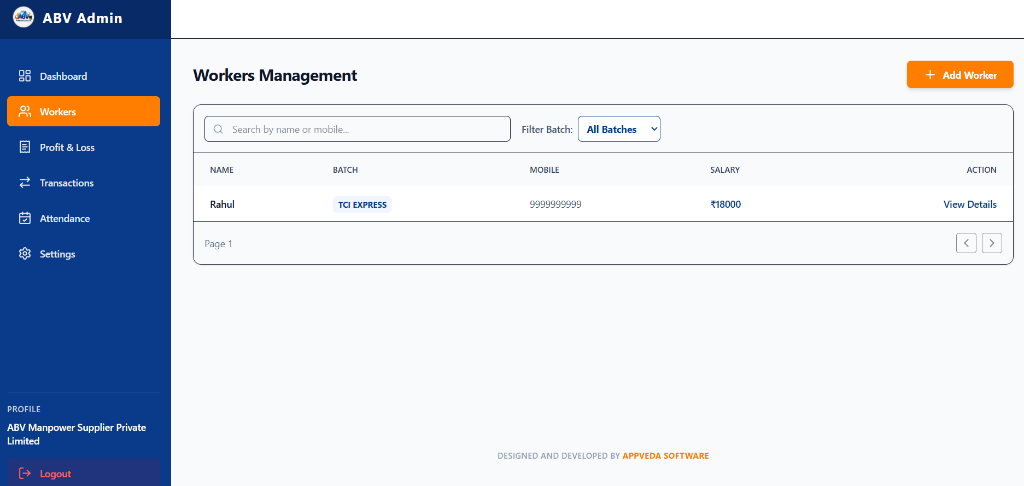Viewport: 1024px width, 486px height.
Task: Click the plus icon on Add Worker
Action: 931,75
